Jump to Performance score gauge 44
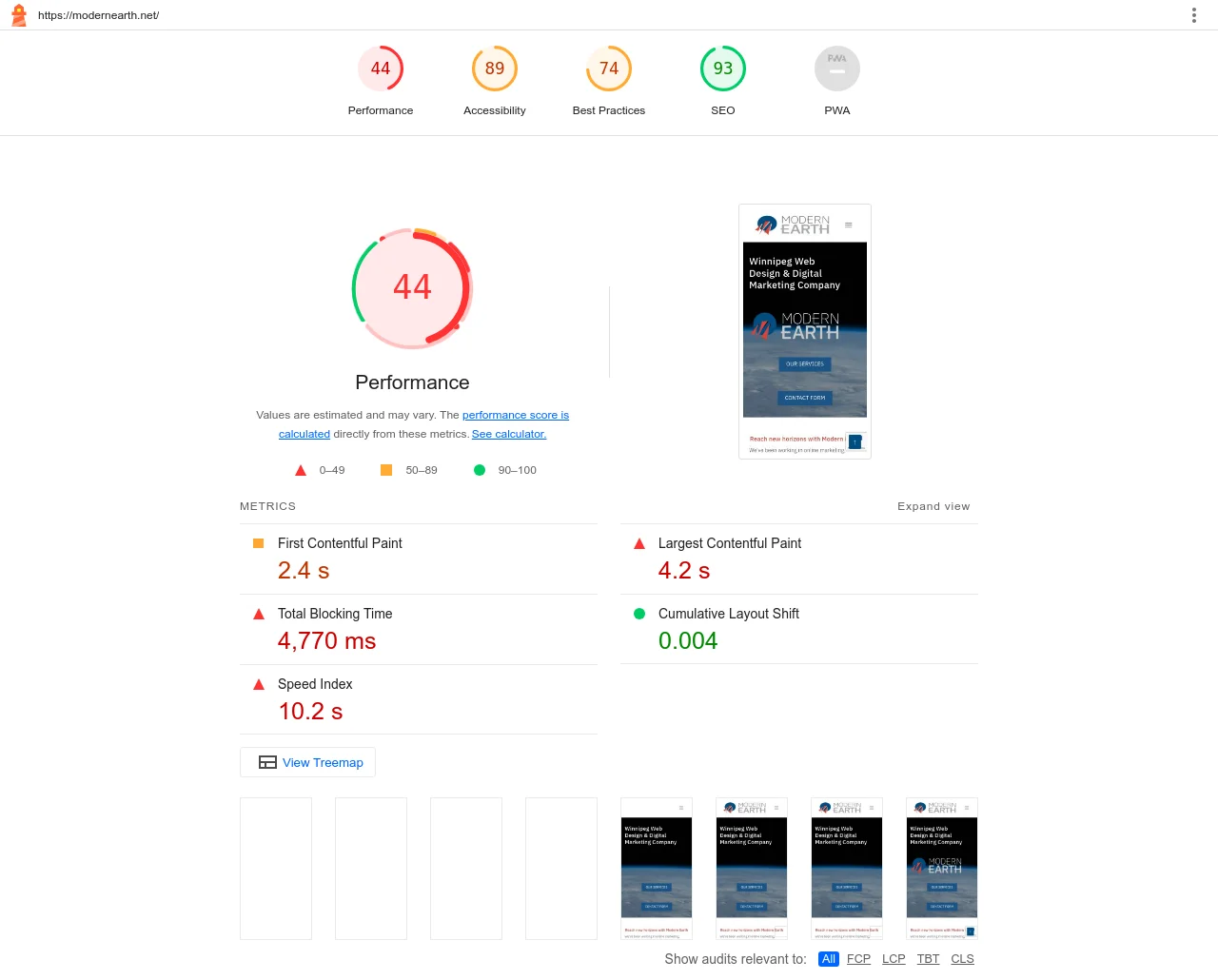 (381, 69)
